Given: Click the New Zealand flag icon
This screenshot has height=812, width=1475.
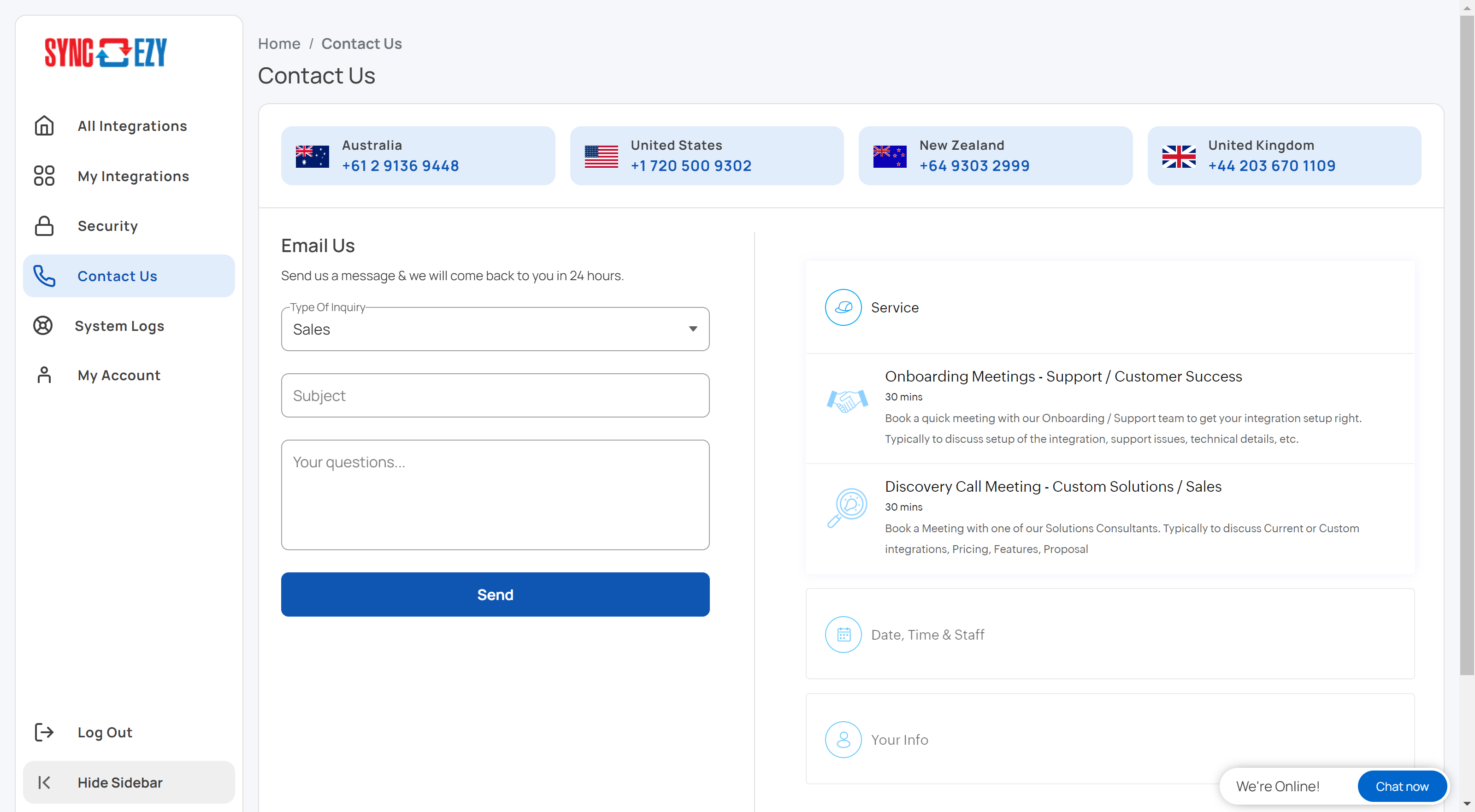Looking at the screenshot, I should [x=890, y=156].
